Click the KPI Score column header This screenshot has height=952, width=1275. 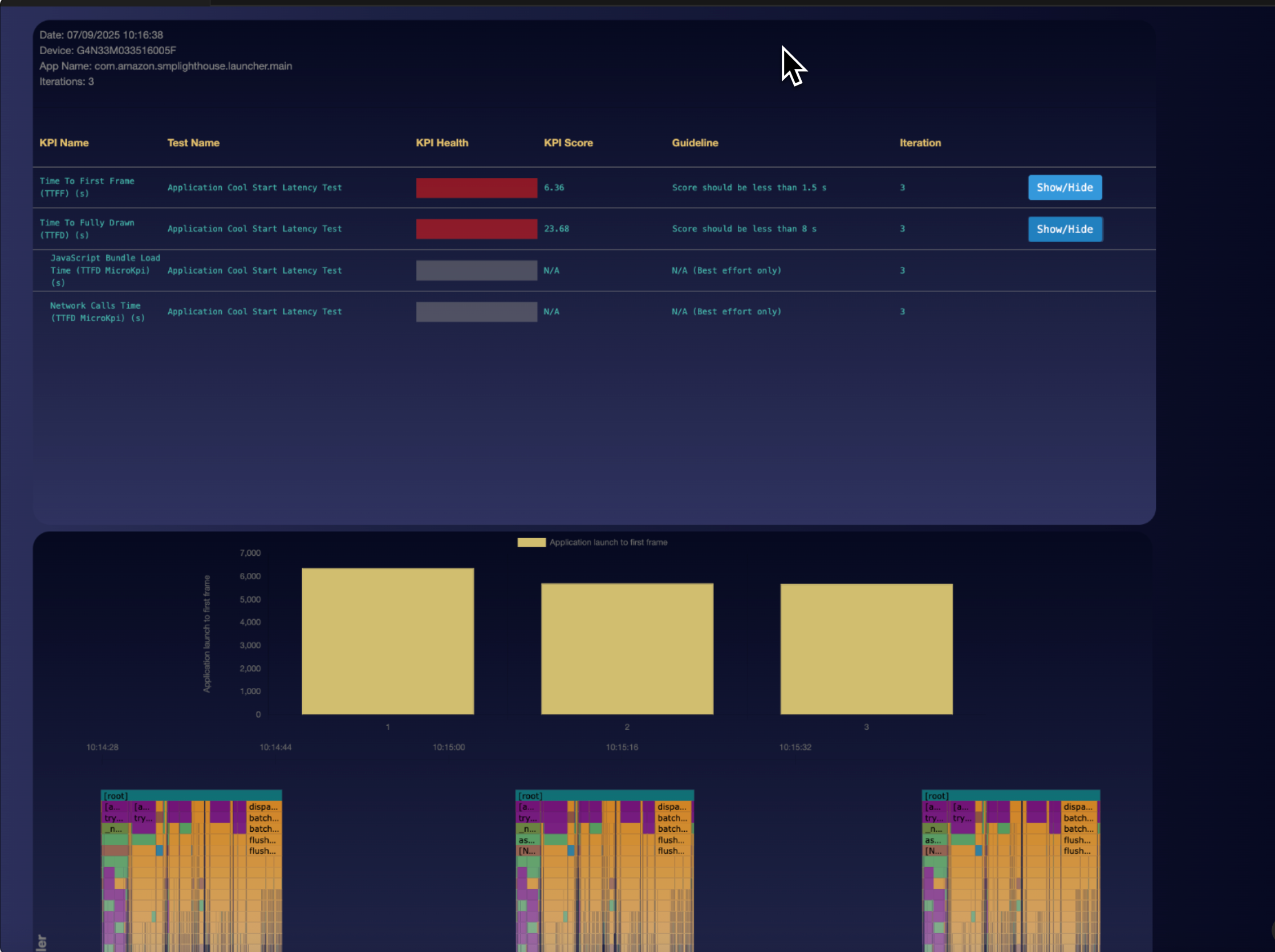[568, 143]
